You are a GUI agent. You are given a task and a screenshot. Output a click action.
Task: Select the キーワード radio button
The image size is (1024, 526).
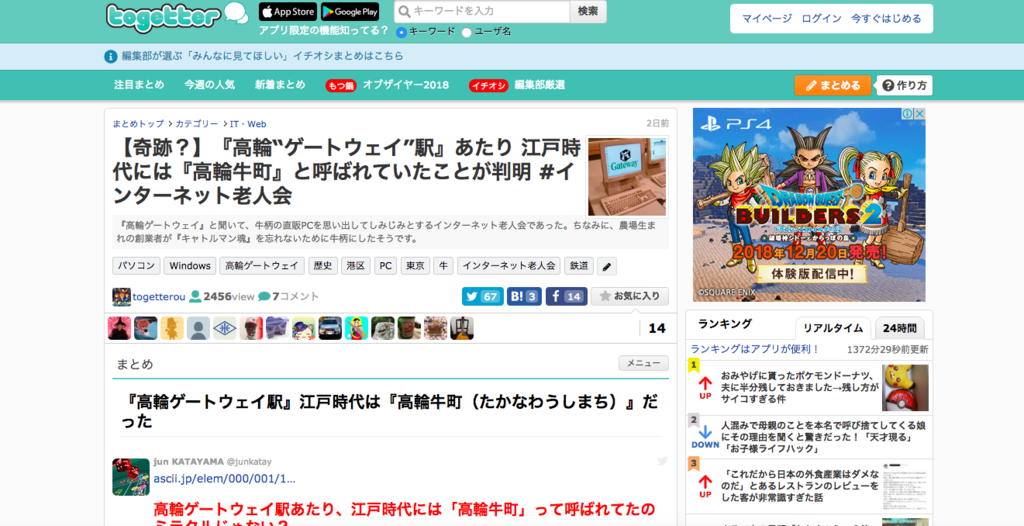coord(401,32)
